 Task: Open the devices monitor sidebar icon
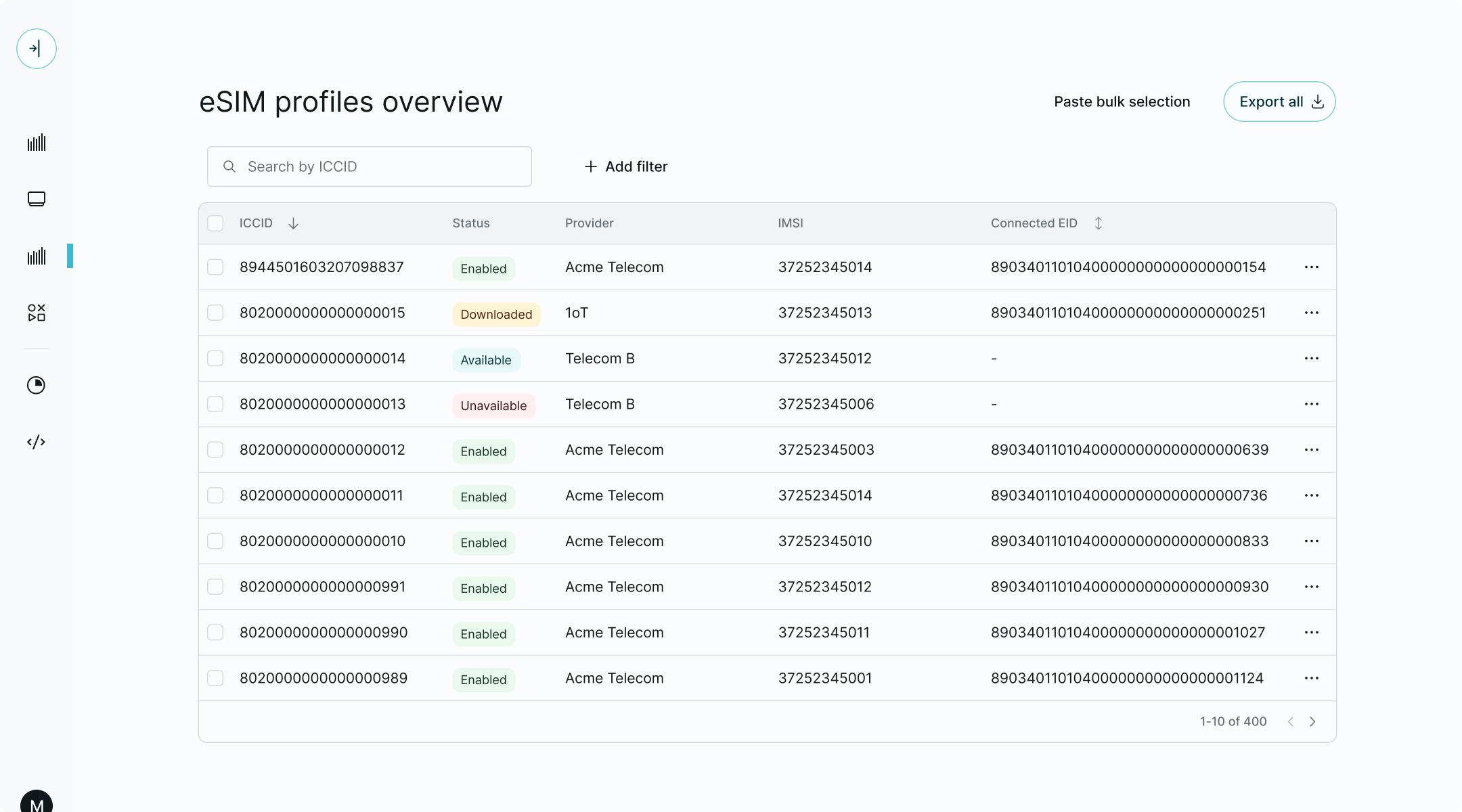[x=37, y=199]
